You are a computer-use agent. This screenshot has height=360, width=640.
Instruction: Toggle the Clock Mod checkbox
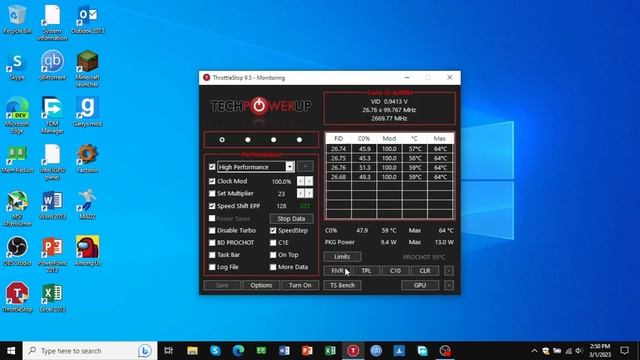(212, 181)
